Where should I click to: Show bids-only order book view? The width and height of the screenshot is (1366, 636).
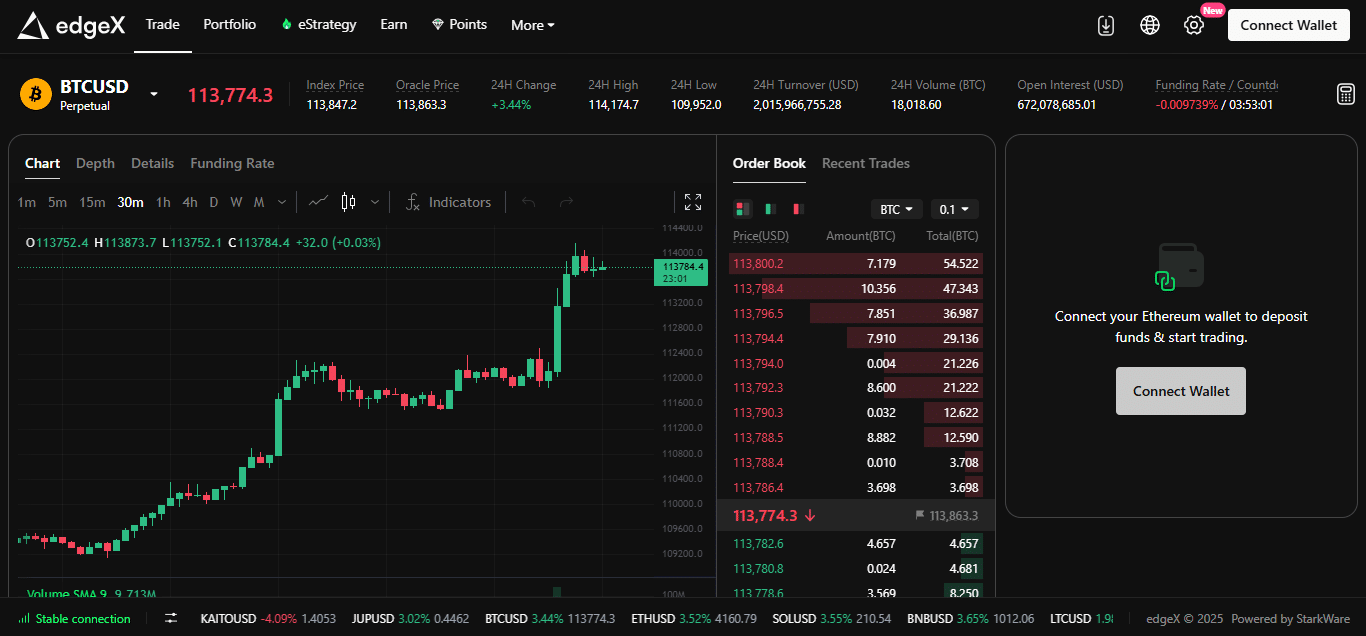[770, 209]
